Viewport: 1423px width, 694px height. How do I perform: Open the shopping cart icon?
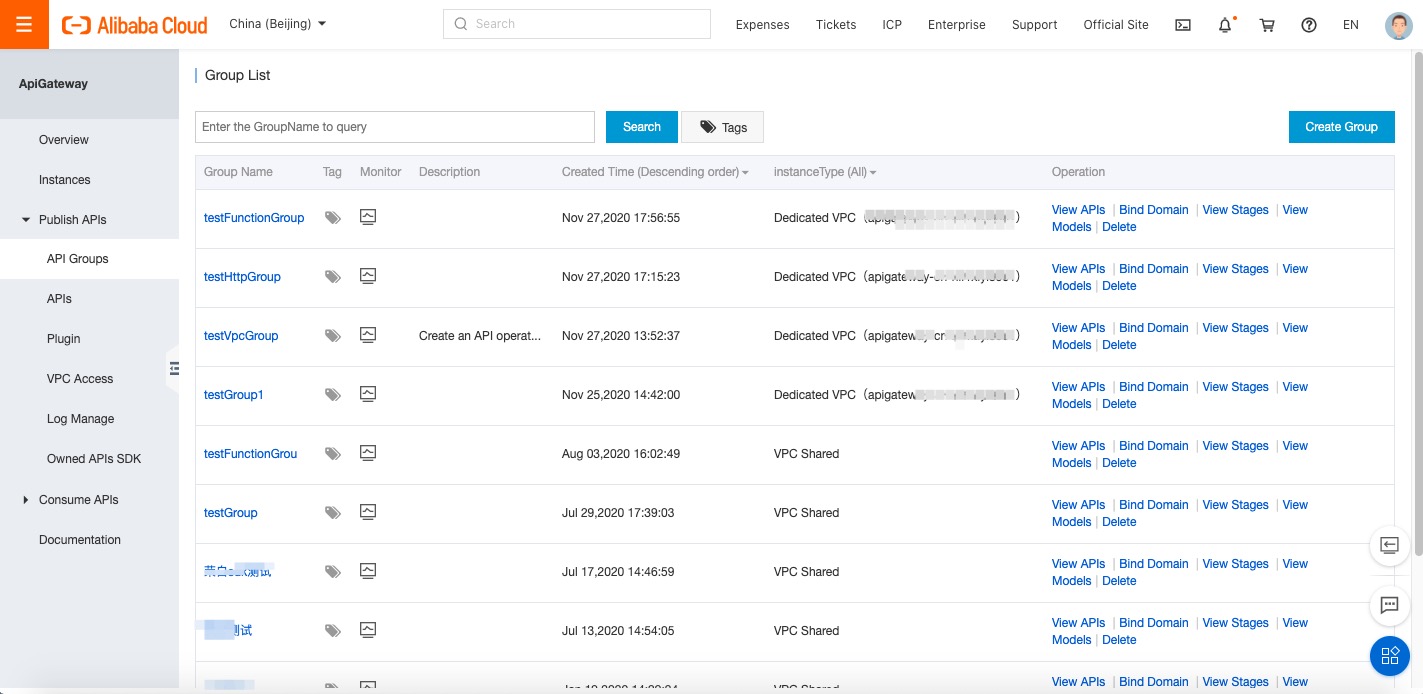click(1267, 25)
